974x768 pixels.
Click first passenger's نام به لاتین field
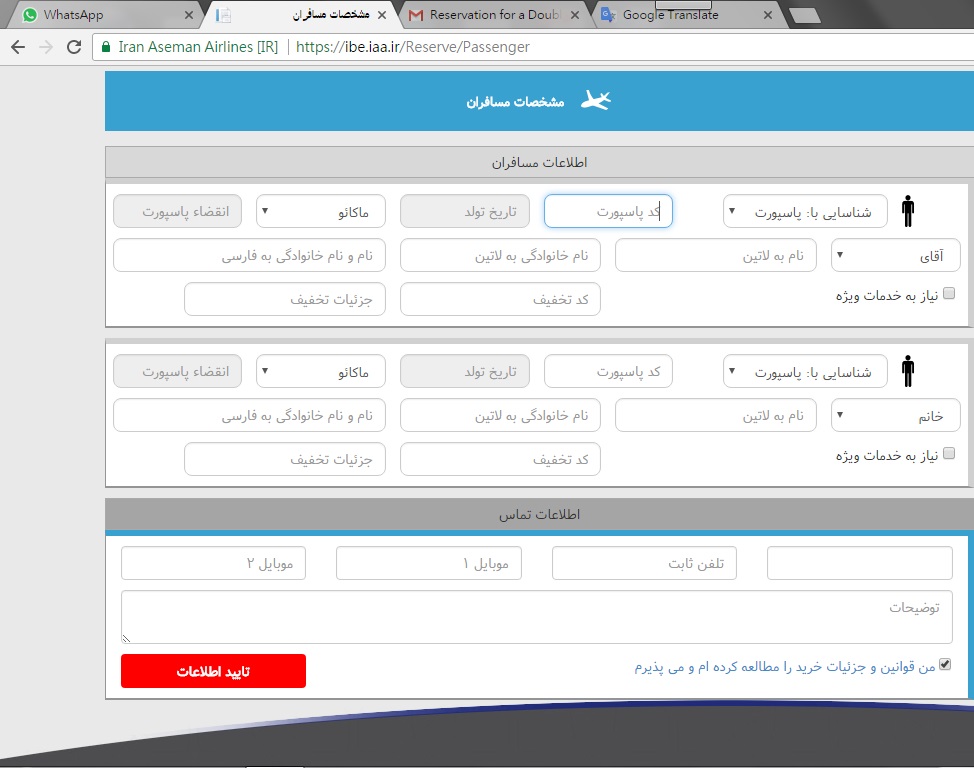(x=716, y=255)
